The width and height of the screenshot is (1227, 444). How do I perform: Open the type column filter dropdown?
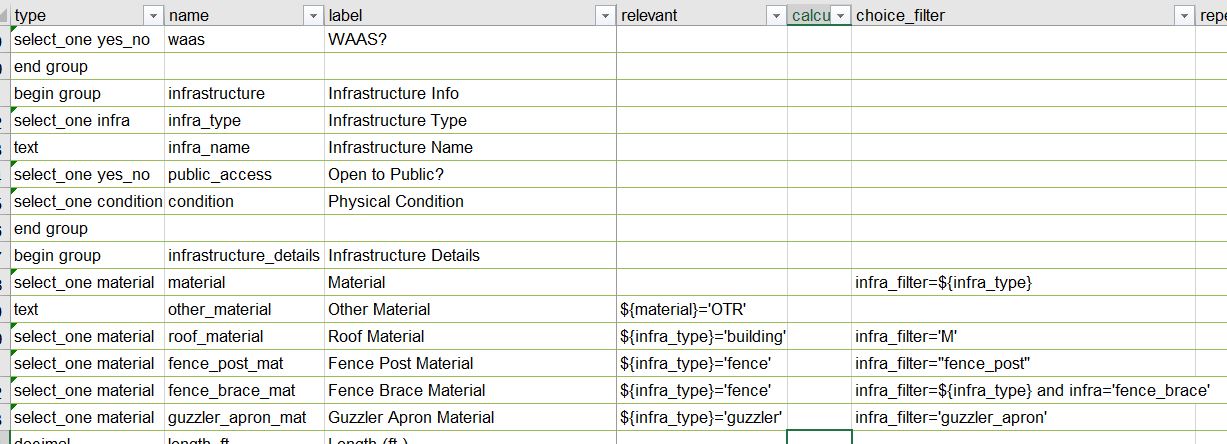point(153,16)
